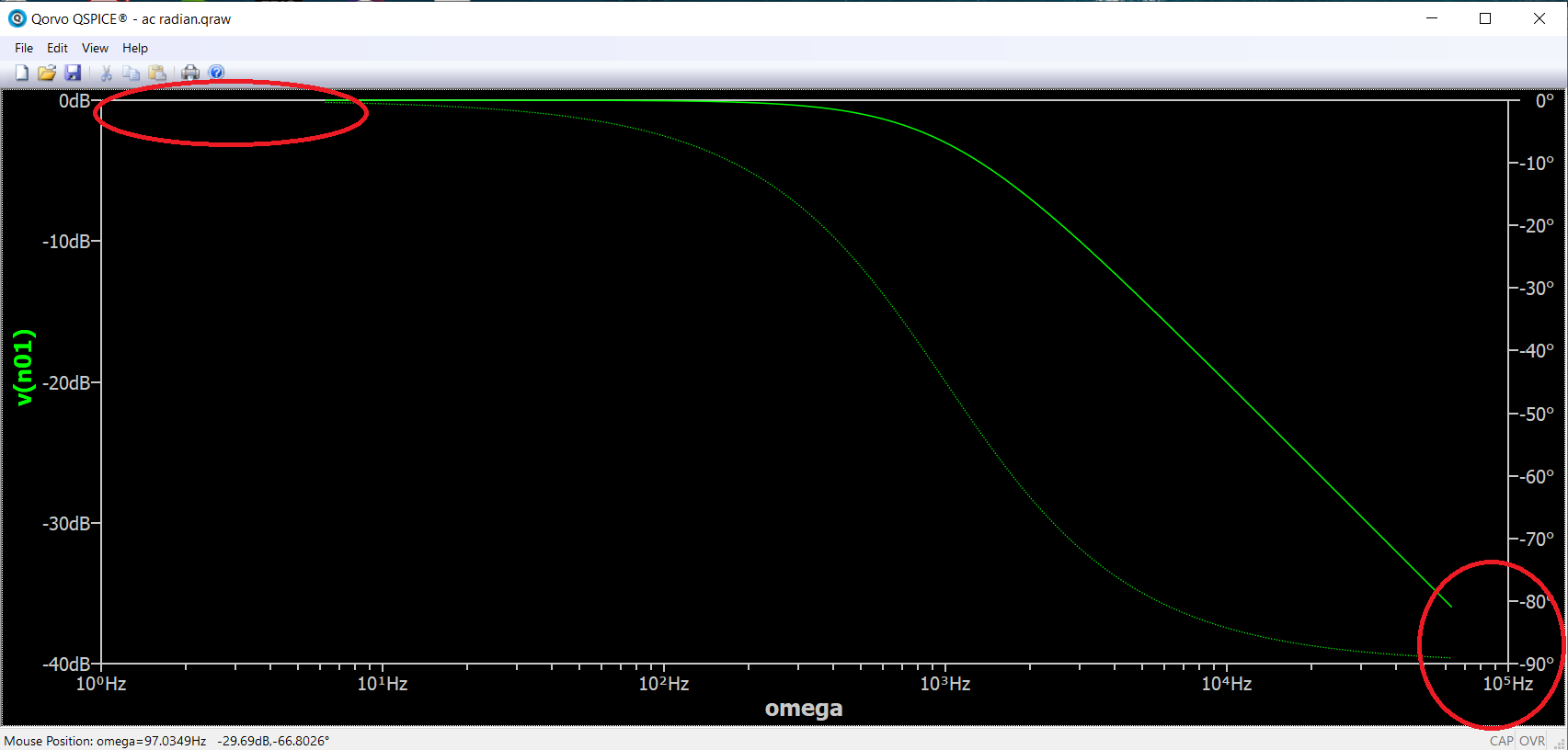This screenshot has width=1568, height=750.
Task: Maximize the QSPICE waveform window
Action: click(x=1485, y=18)
